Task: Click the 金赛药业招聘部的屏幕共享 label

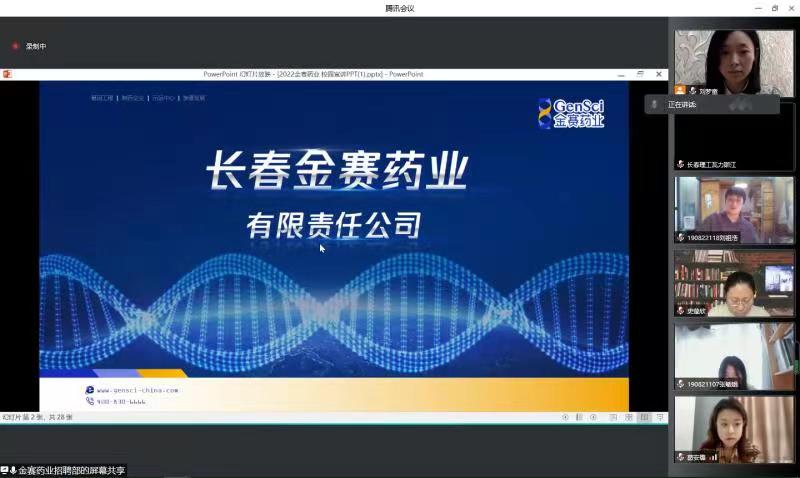Action: [x=71, y=470]
